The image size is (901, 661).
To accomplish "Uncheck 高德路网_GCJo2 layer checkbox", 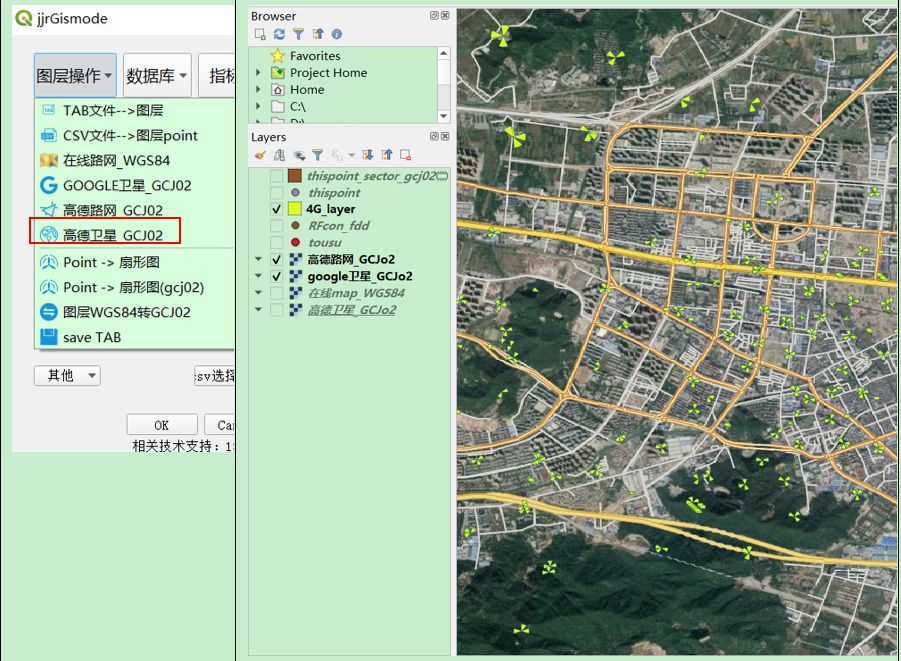I will pyautogui.click(x=276, y=259).
